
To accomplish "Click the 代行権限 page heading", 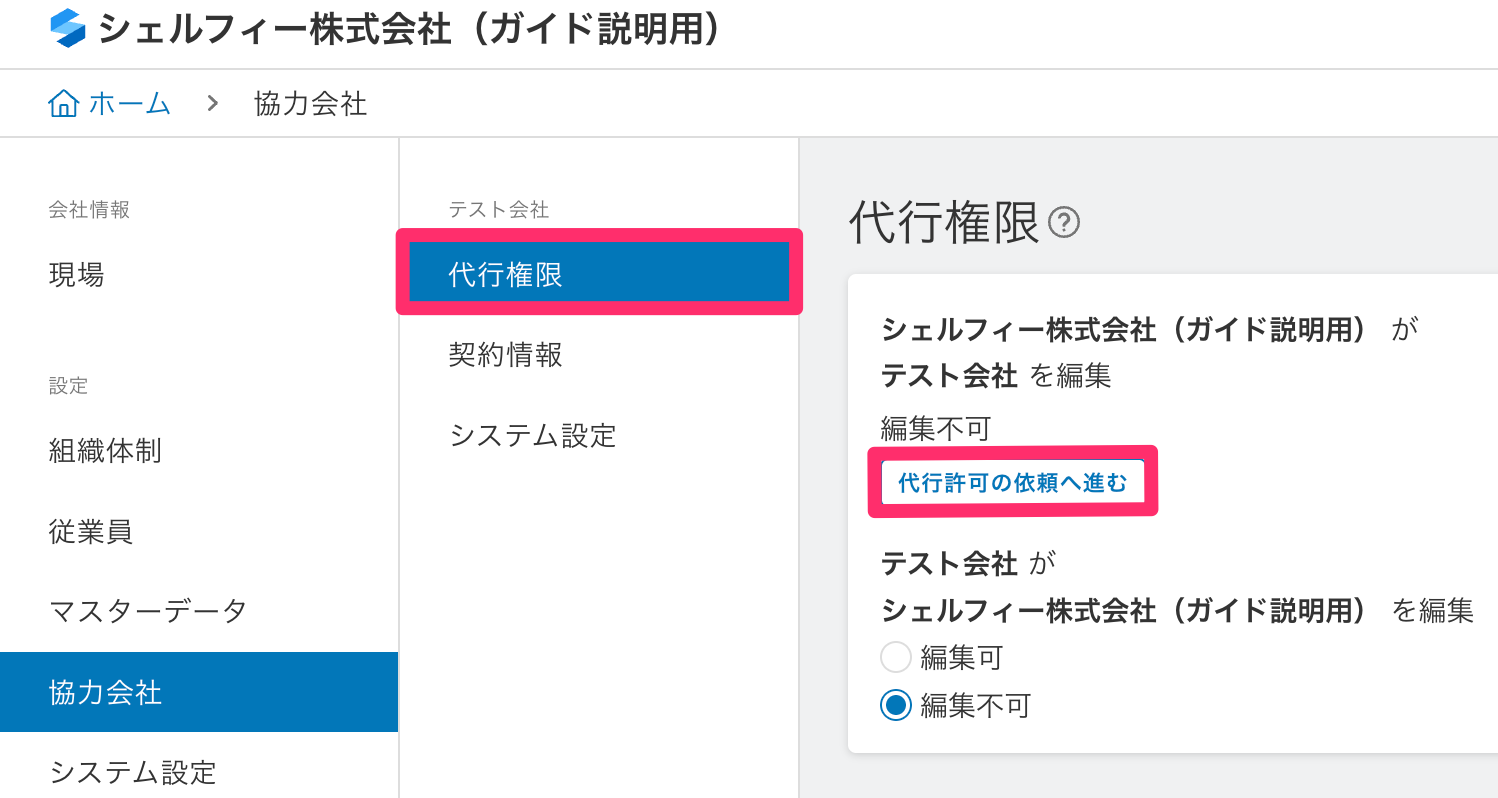I will pyautogui.click(x=944, y=222).
